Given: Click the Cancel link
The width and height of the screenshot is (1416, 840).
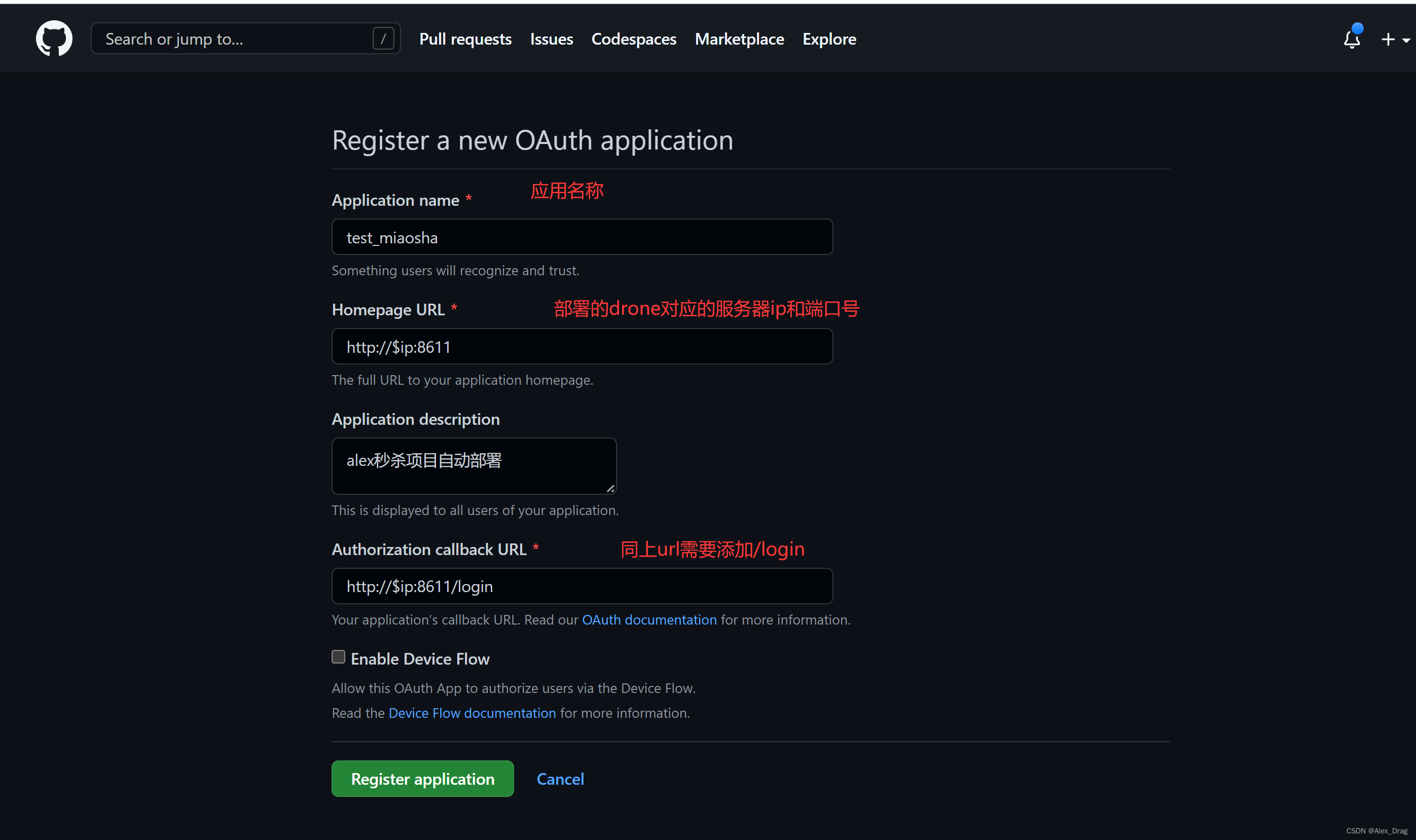Looking at the screenshot, I should click(x=560, y=779).
